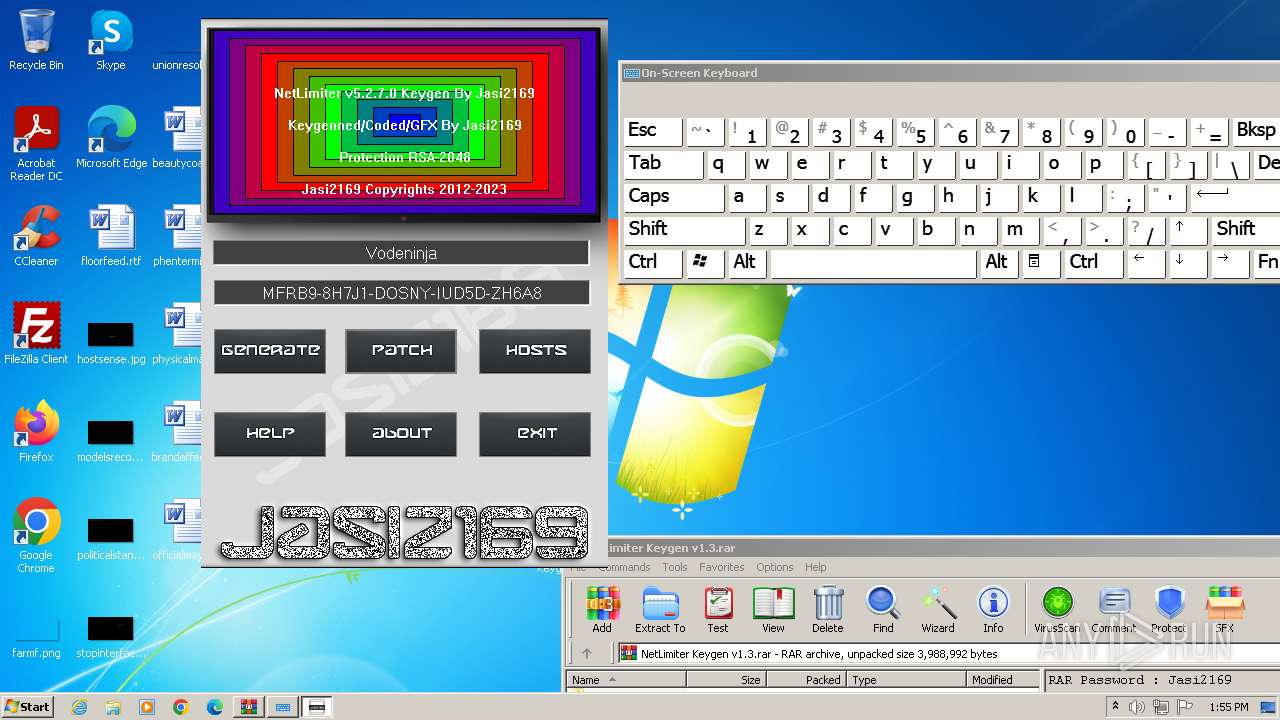Open Google Chrome desktop shortcut
Image resolution: width=1280 pixels, height=720 pixels.
36,536
